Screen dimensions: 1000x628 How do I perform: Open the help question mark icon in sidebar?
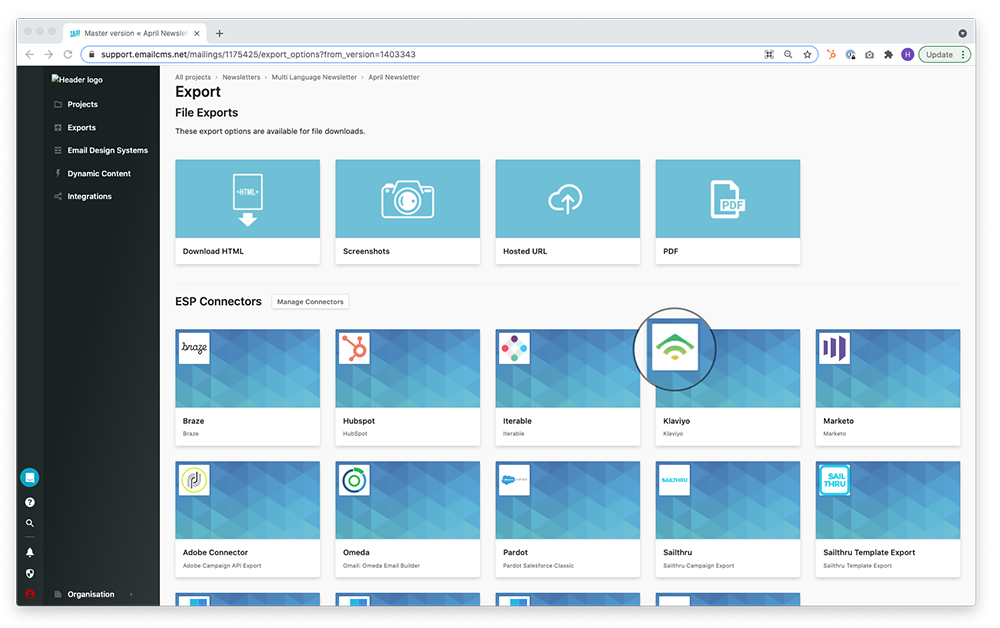point(30,502)
